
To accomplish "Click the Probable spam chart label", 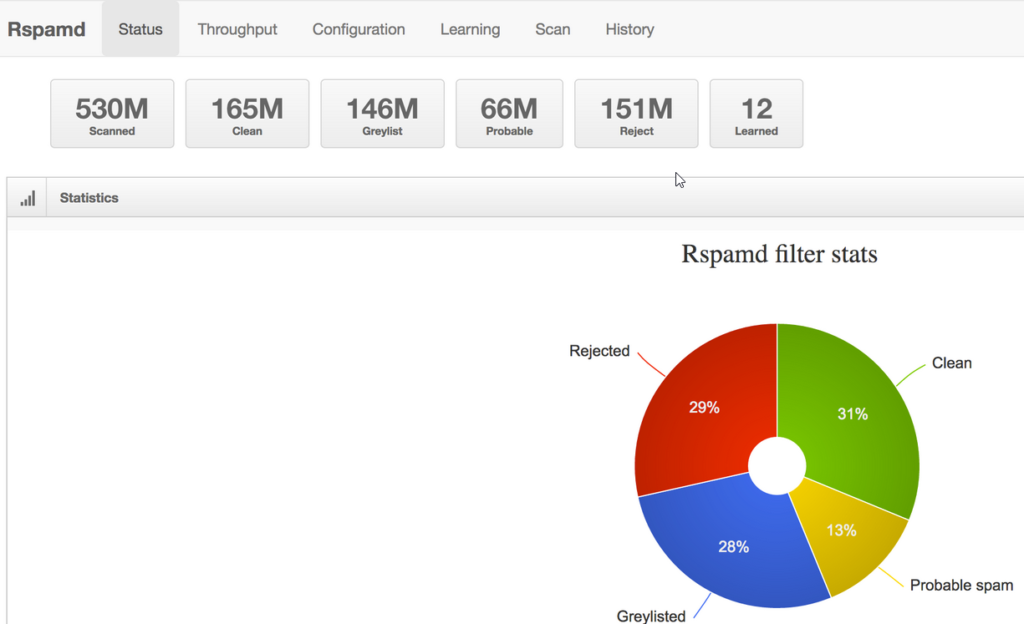I will pyautogui.click(x=961, y=585).
